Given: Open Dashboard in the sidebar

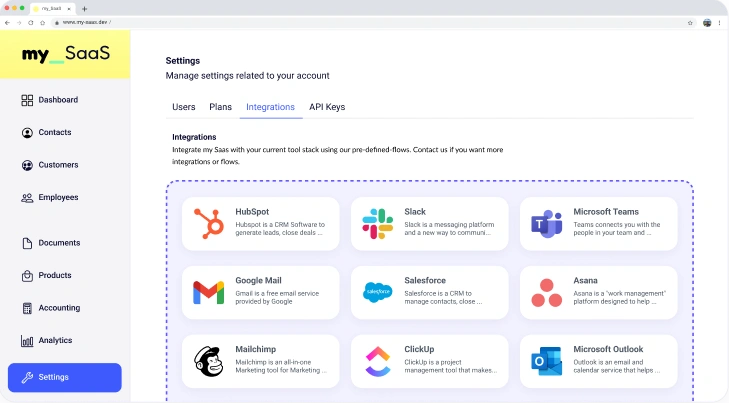Looking at the screenshot, I should (x=58, y=100).
